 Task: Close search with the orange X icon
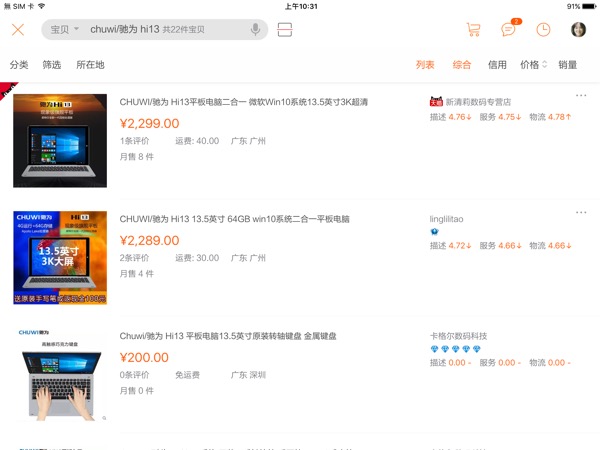[18, 29]
